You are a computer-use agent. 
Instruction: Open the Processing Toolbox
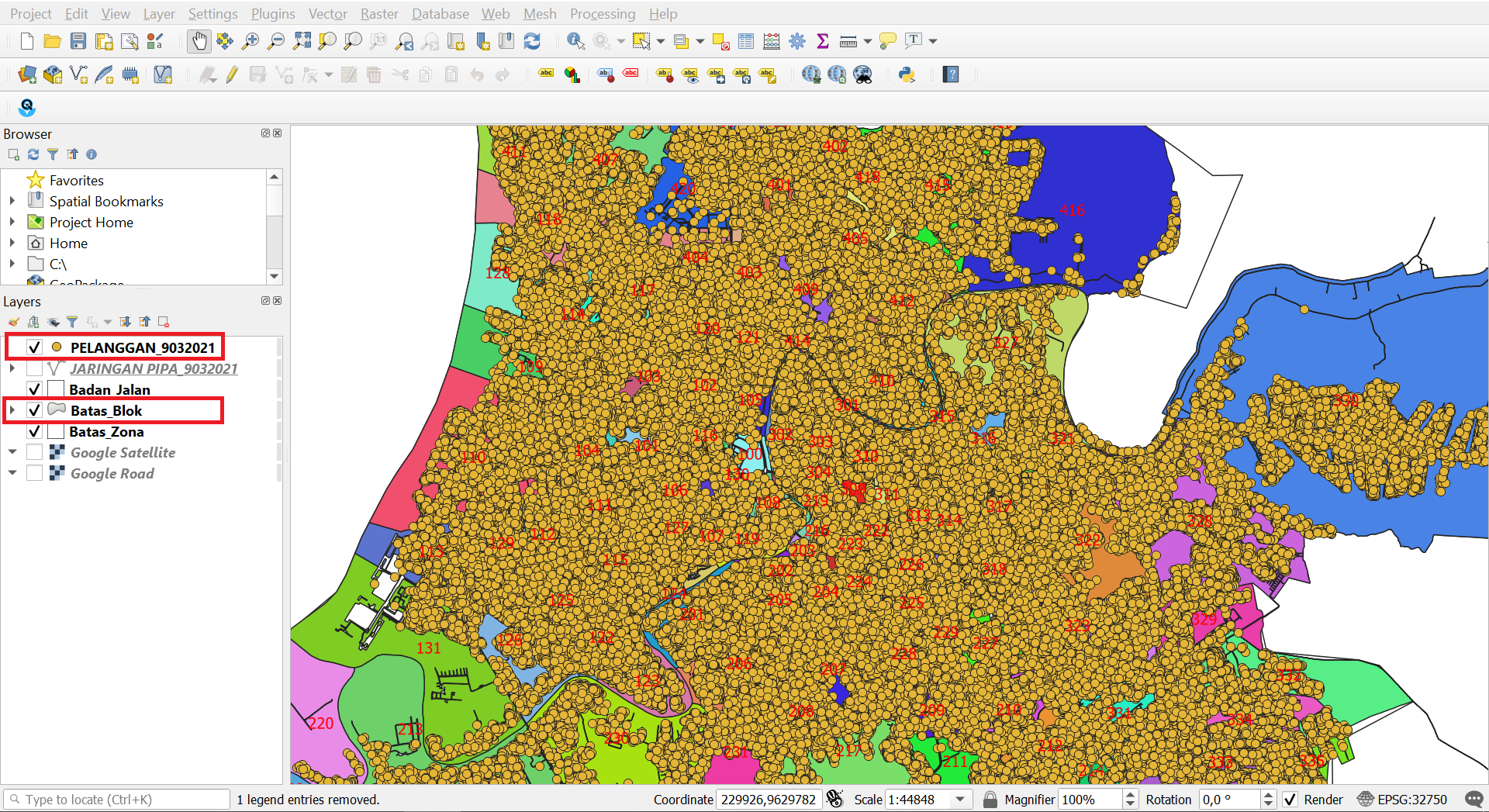coord(797,40)
